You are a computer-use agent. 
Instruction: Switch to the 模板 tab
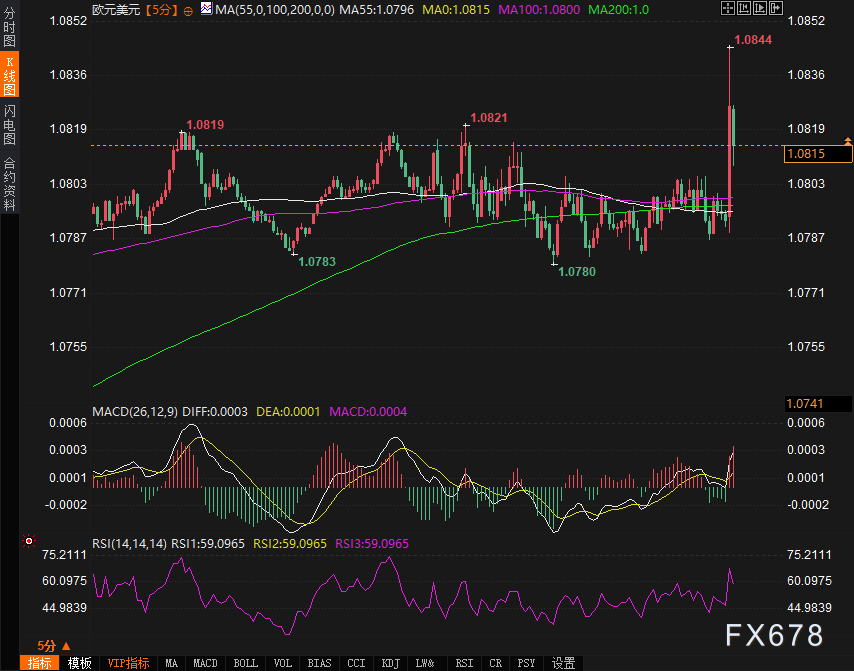click(80, 663)
